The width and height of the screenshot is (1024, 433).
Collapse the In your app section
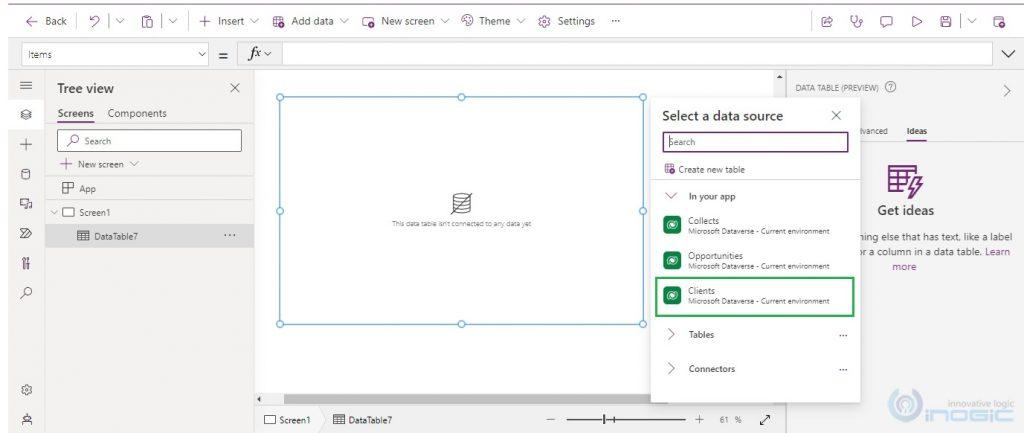[671, 196]
